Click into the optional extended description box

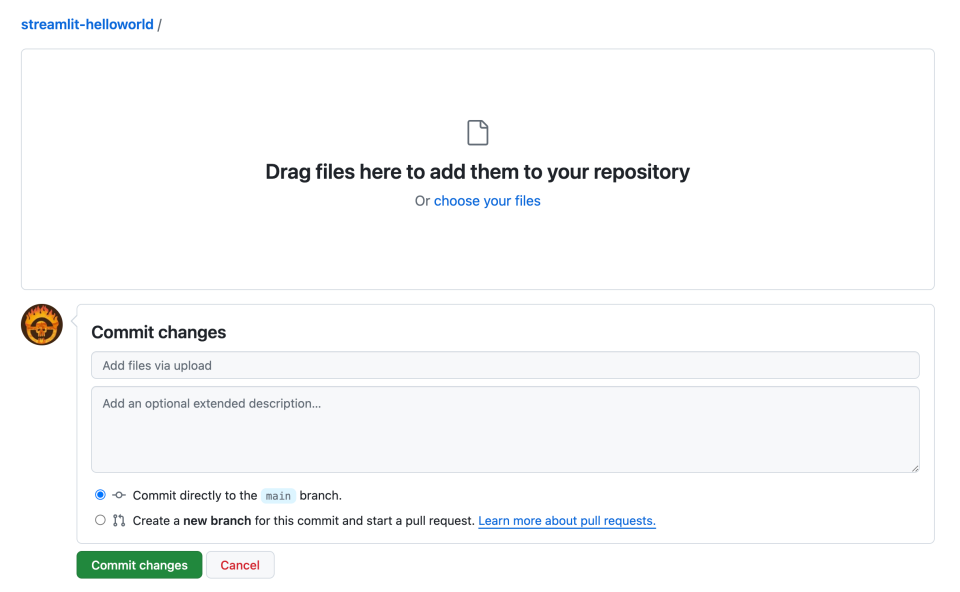505,429
